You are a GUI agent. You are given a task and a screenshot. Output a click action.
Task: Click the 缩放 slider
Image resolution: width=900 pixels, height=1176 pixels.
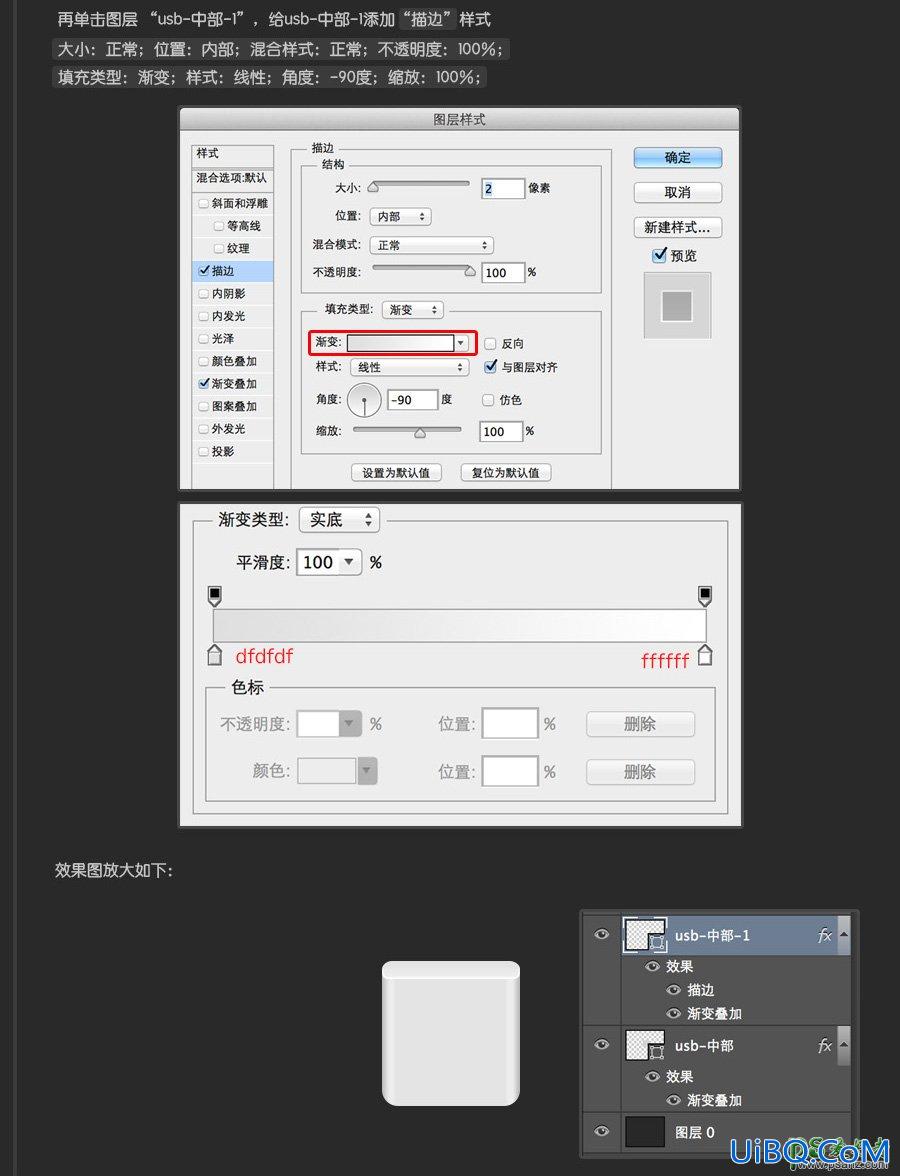pyautogui.click(x=407, y=431)
